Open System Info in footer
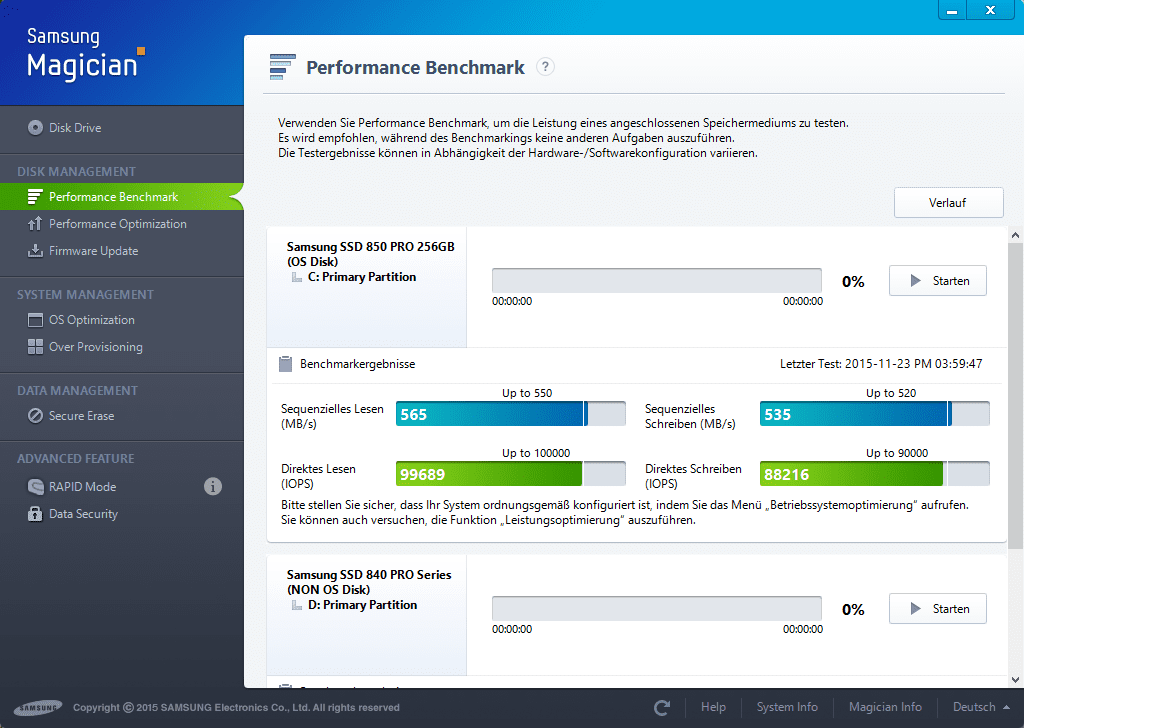Image resolution: width=1152 pixels, height=728 pixels. (x=787, y=707)
